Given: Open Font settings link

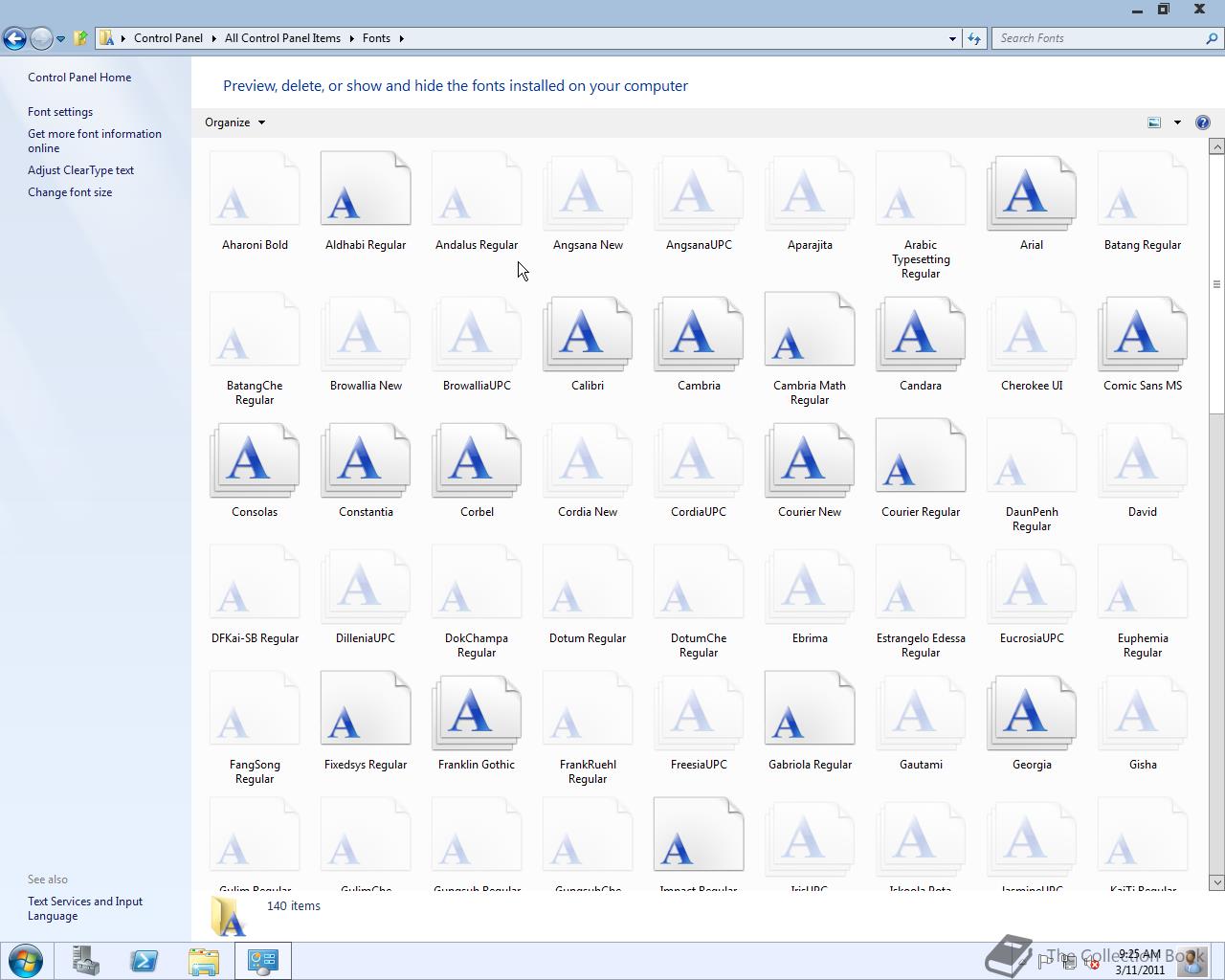Looking at the screenshot, I should coord(60,112).
